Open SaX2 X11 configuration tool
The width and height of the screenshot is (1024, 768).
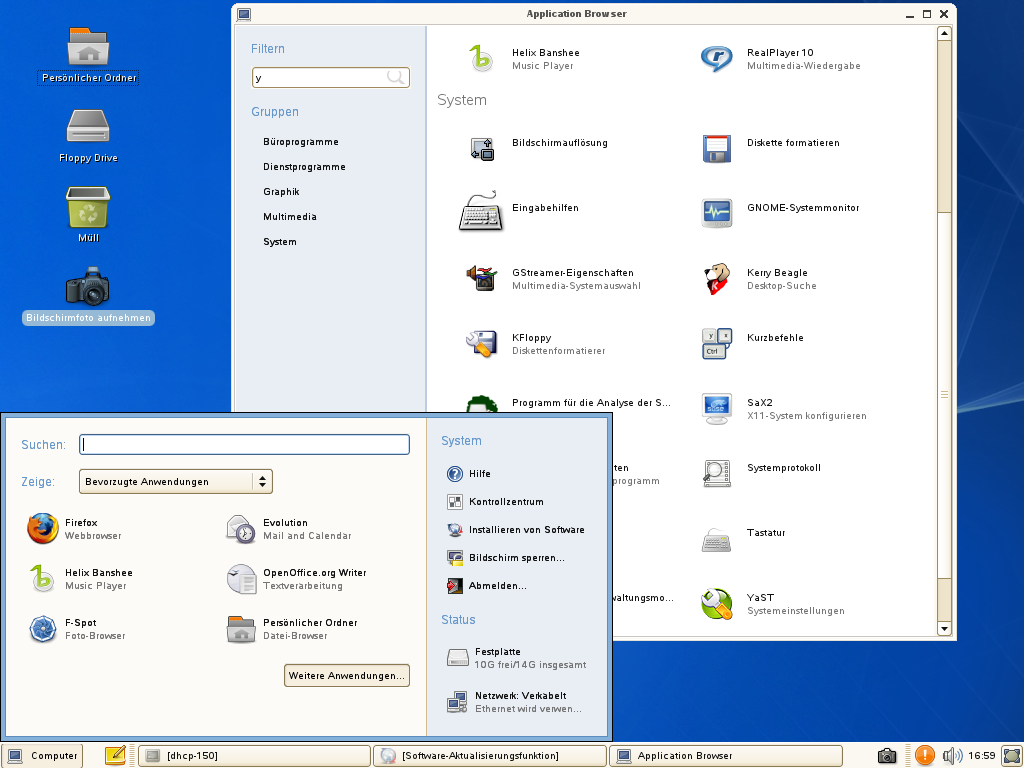[717, 408]
